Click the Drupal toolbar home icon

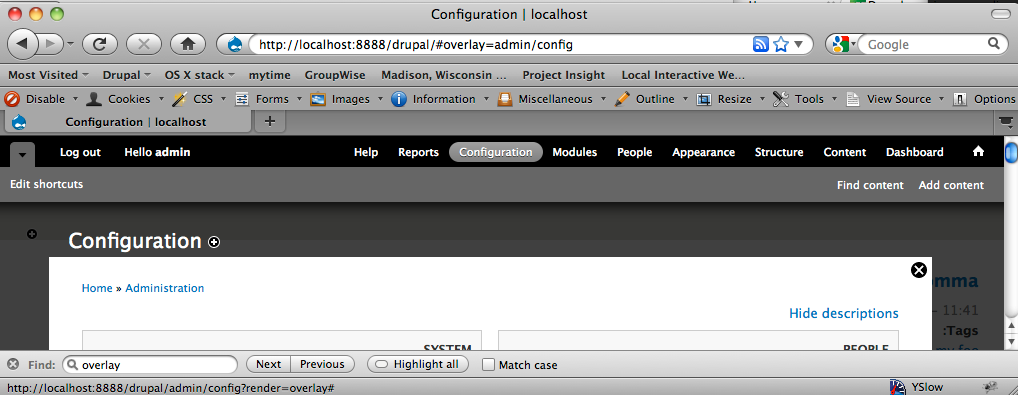click(x=978, y=151)
